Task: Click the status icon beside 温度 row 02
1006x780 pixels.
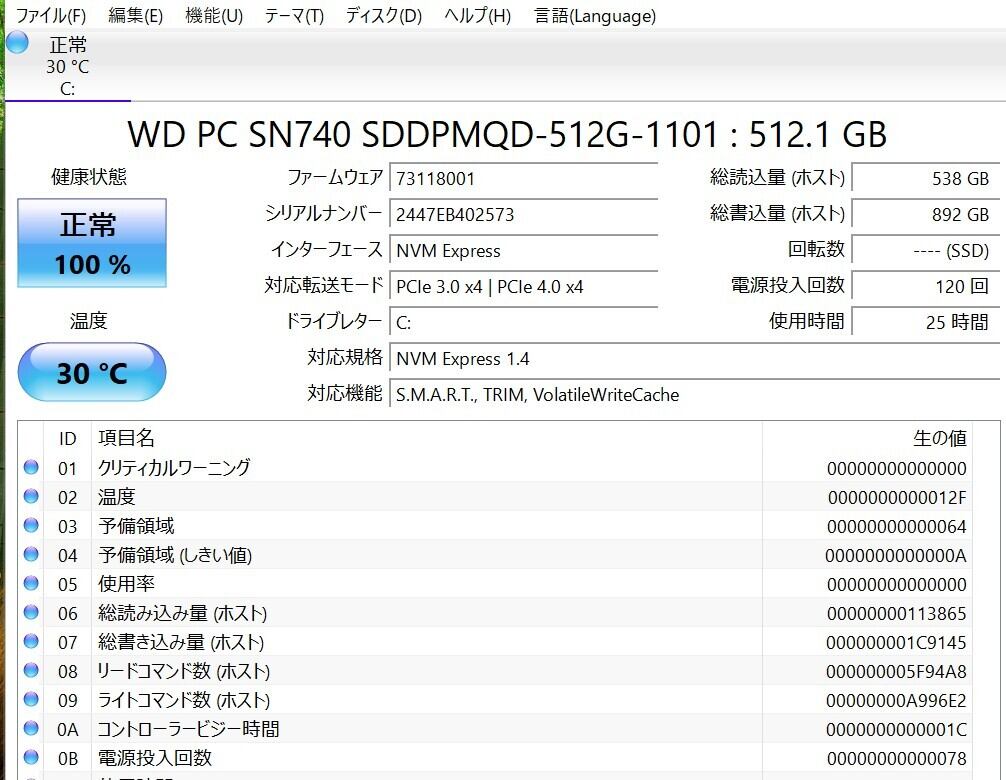Action: click(31, 496)
